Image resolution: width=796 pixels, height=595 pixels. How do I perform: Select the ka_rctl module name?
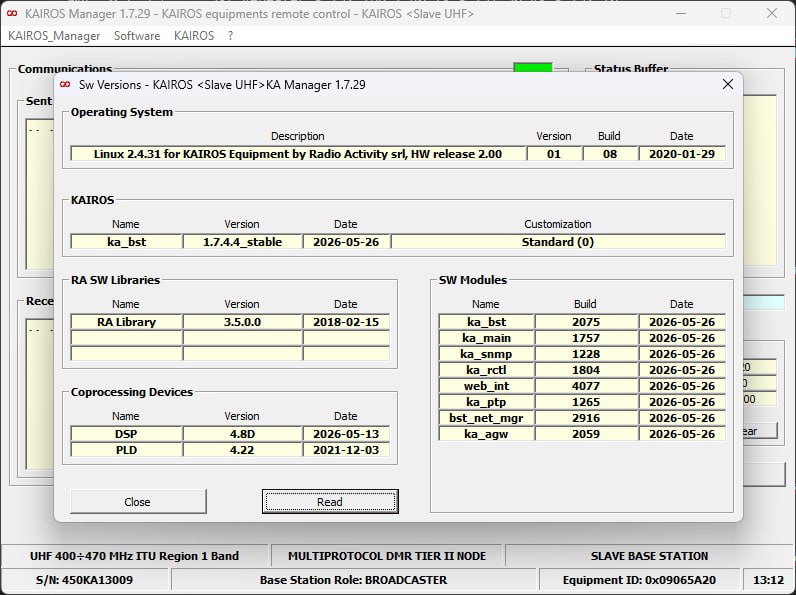486,370
